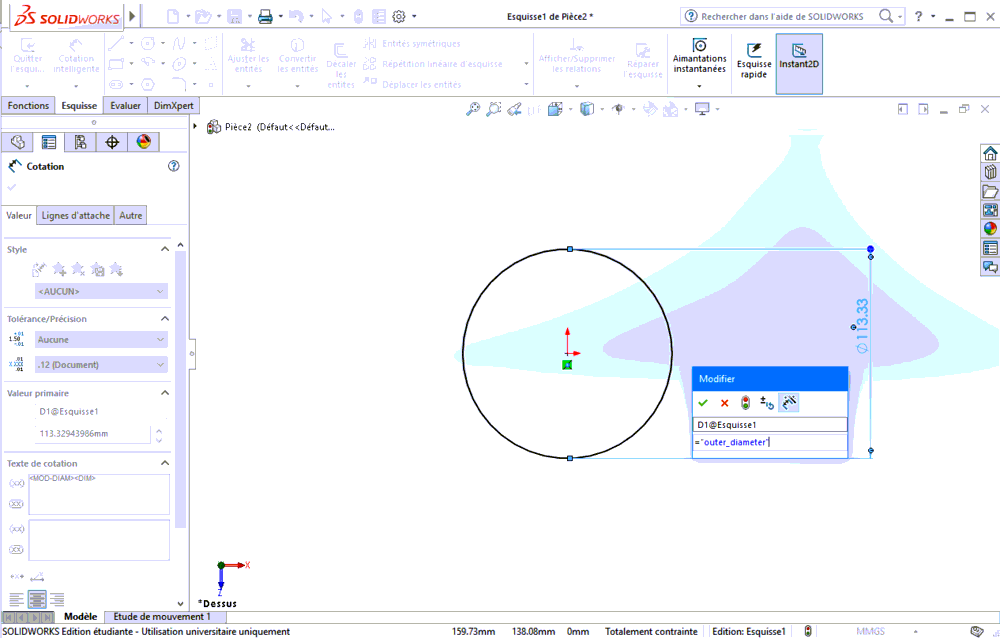Viewport: 1000px width, 638px height.
Task: Switch to the Evaluer ribbon tab
Action: (124, 105)
